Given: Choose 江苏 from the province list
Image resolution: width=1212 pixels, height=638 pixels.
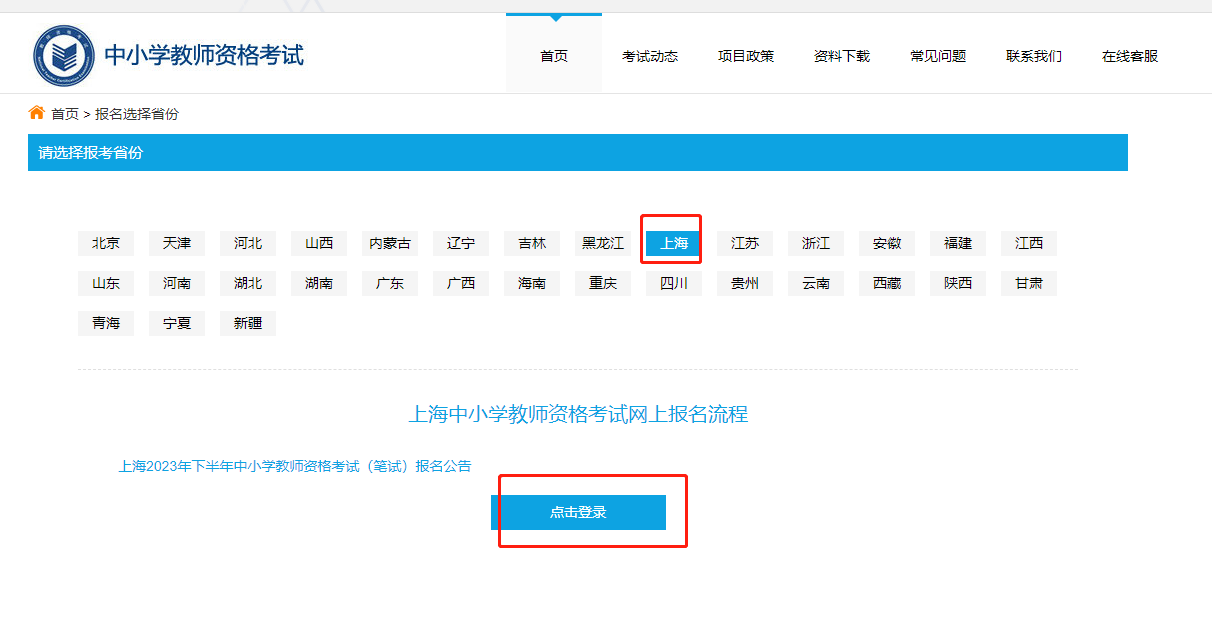Looking at the screenshot, I should pos(744,242).
